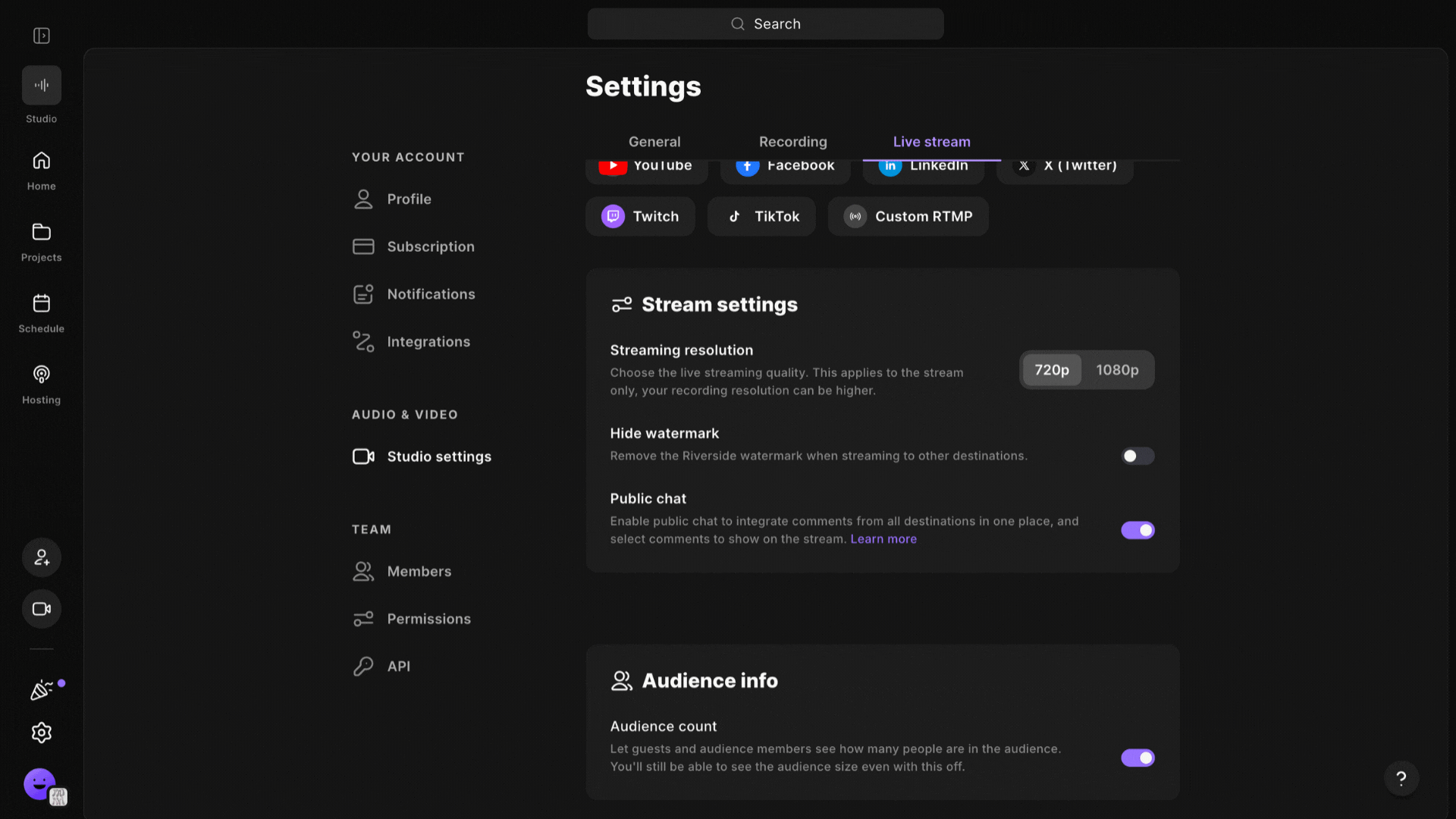Viewport: 1456px width, 819px height.
Task: Turn off Audience count toggle
Action: pyautogui.click(x=1137, y=758)
